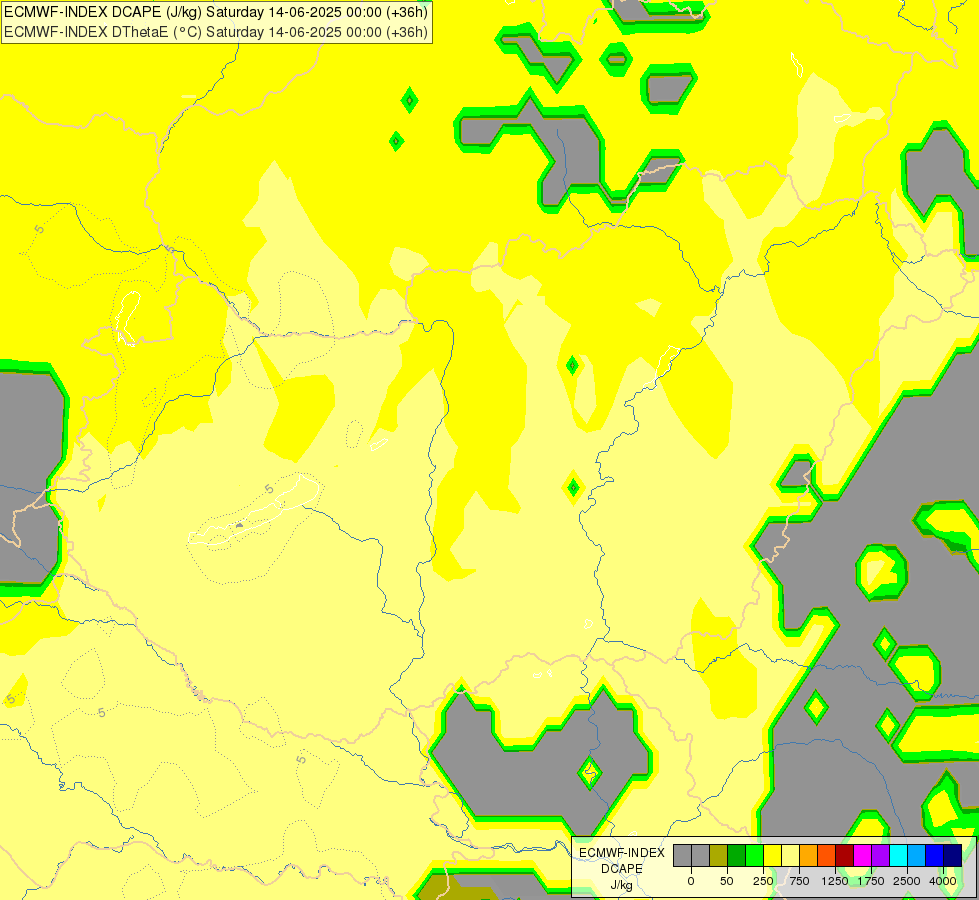Select the medium blue legend swatch
Viewport: 979px width, 900px height.
click(x=935, y=856)
